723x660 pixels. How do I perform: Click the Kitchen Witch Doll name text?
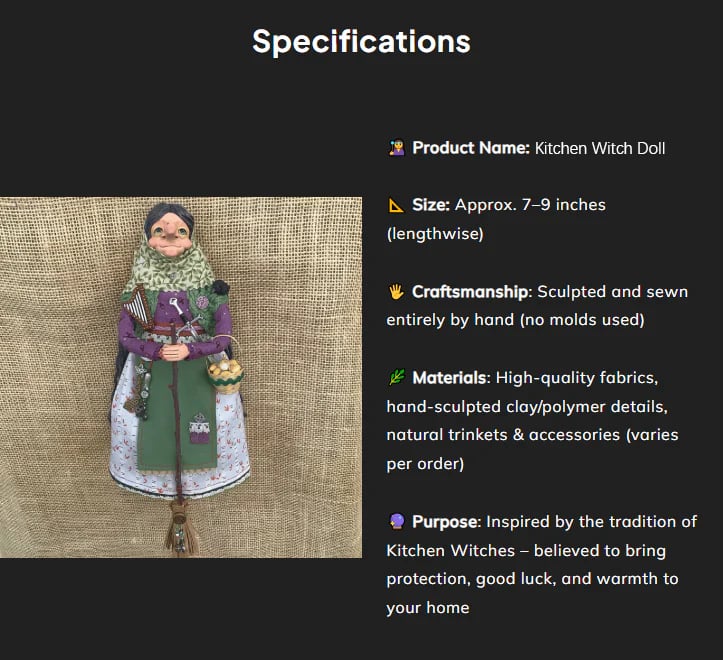pyautogui.click(x=600, y=148)
